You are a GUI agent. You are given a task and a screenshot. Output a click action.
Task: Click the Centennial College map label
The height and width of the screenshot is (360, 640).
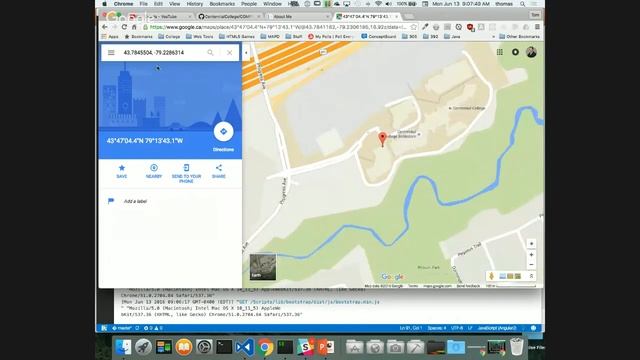469,108
